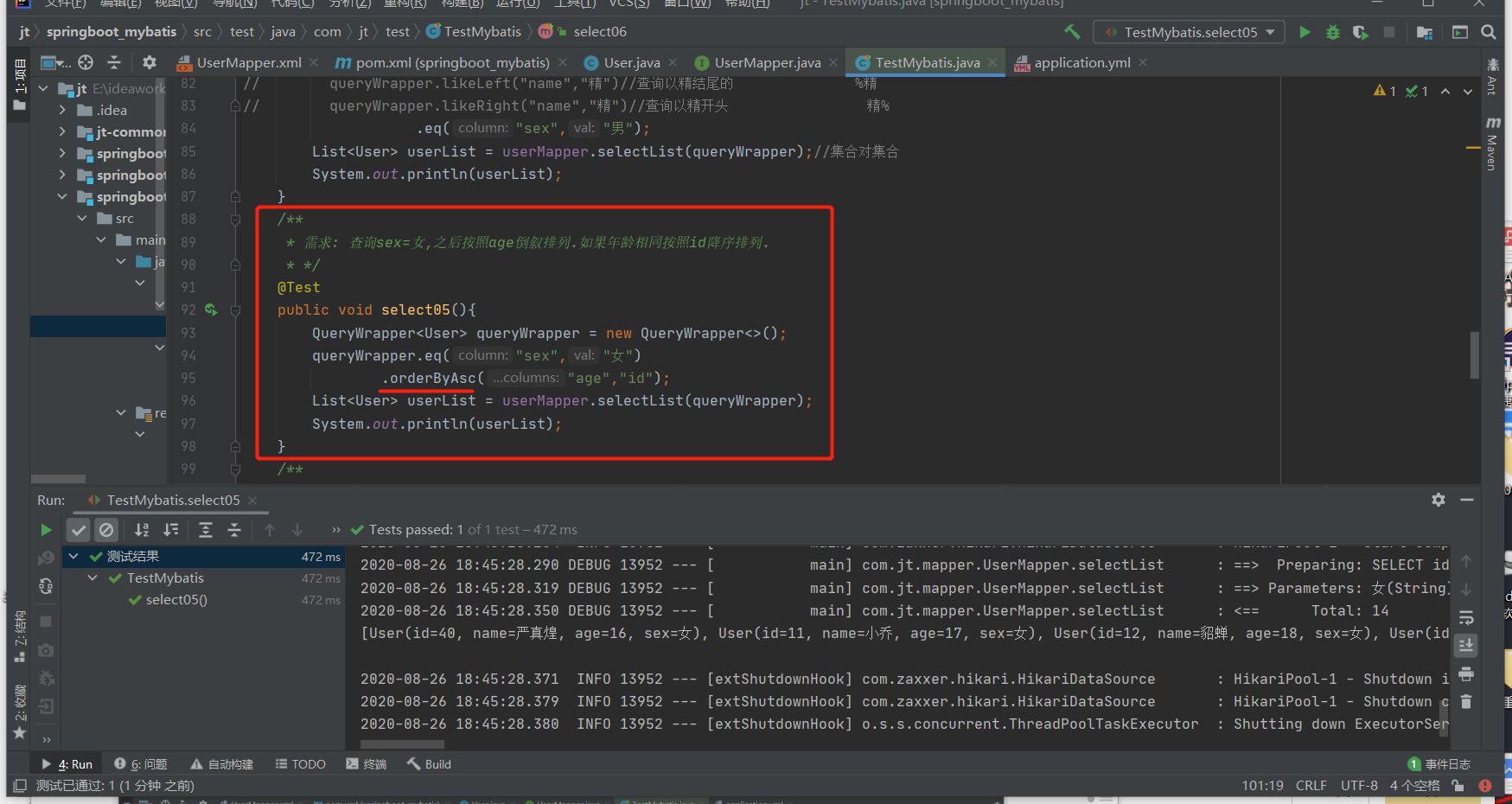1512x804 pixels.
Task: Open the project view selector dropdown
Action: (56, 62)
